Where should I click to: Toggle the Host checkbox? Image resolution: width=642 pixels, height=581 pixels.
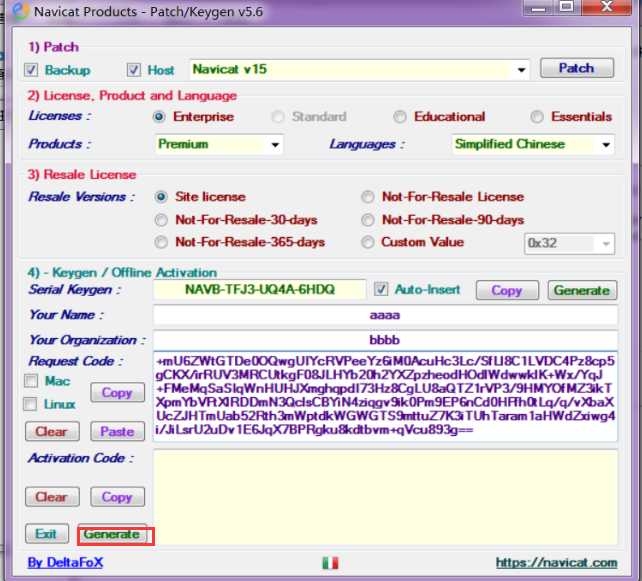(x=134, y=70)
